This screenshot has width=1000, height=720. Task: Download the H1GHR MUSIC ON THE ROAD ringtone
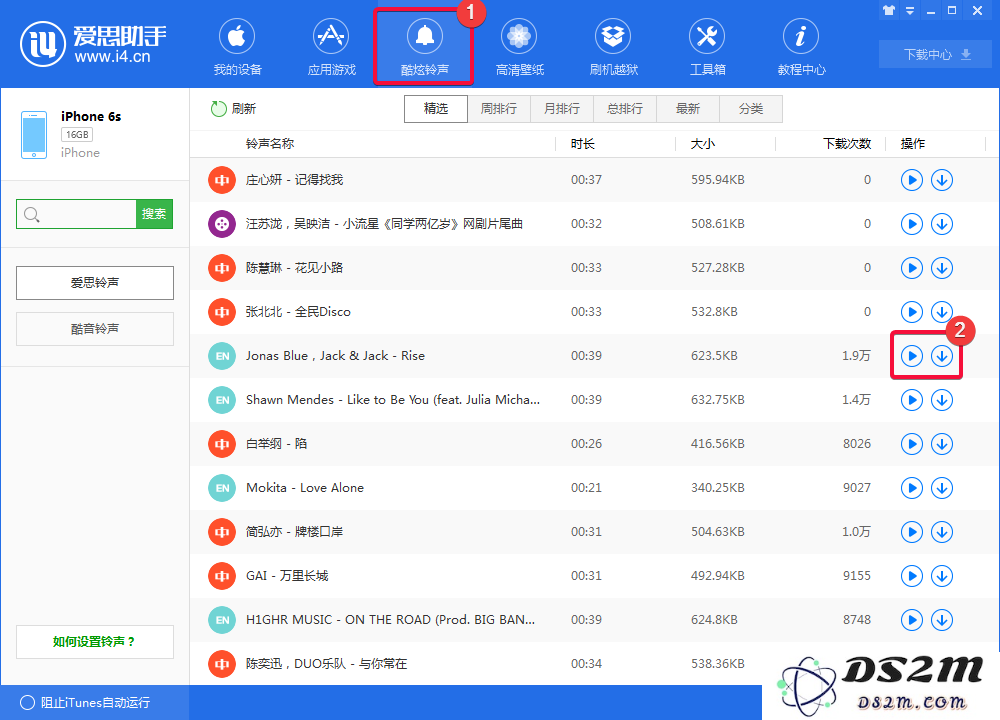pos(942,621)
